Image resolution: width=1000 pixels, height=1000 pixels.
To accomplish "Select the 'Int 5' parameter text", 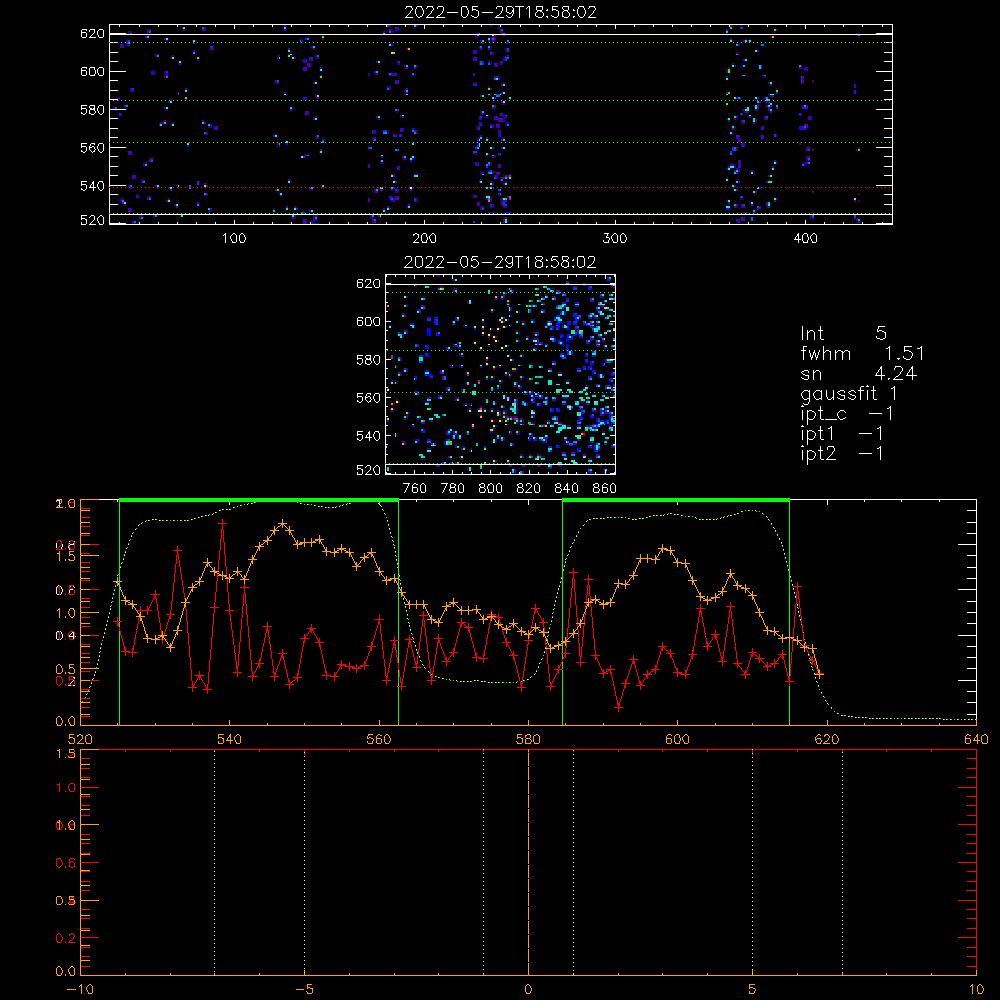I will coord(843,333).
